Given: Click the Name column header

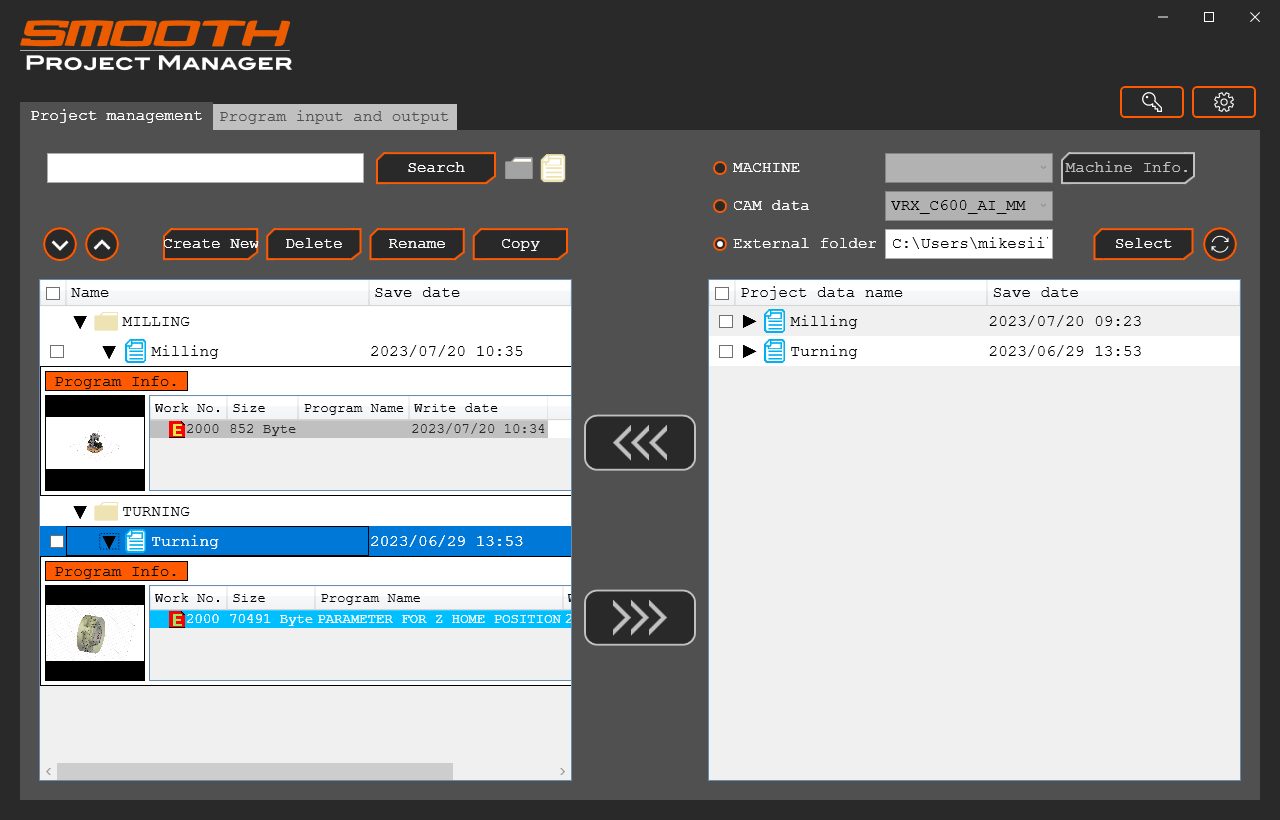Looking at the screenshot, I should pyautogui.click(x=217, y=293).
